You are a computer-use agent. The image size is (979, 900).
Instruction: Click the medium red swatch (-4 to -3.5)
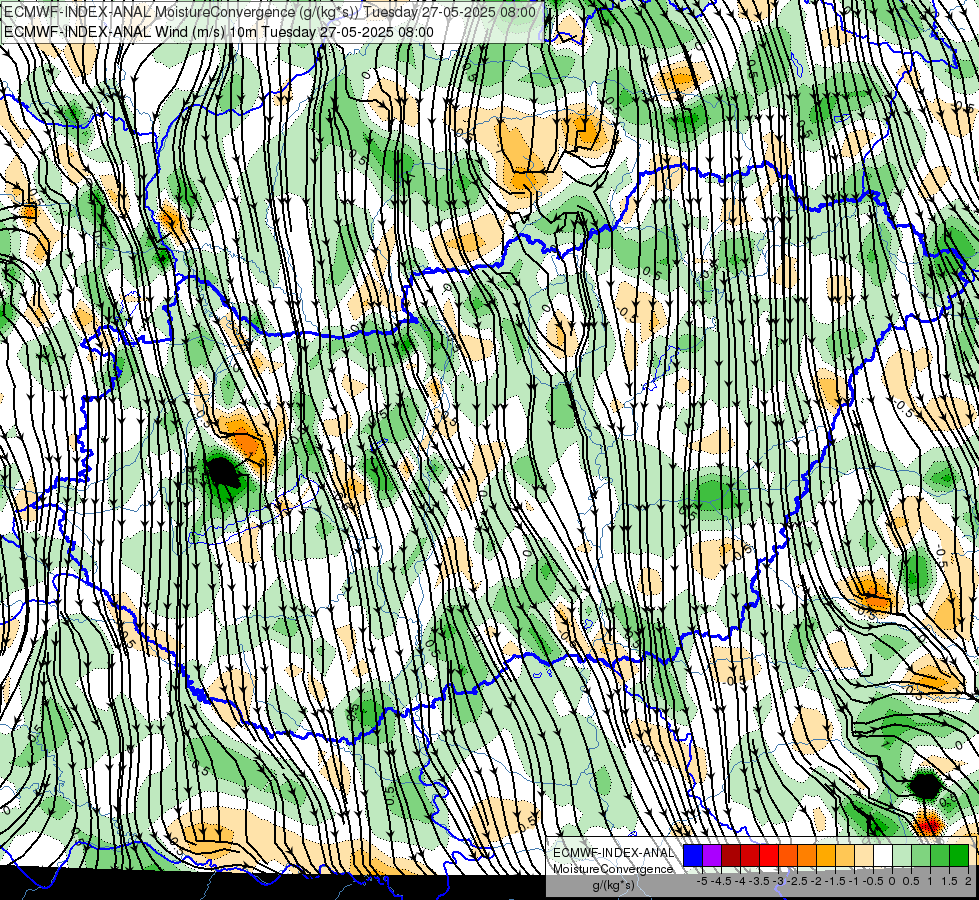pyautogui.click(x=750, y=856)
